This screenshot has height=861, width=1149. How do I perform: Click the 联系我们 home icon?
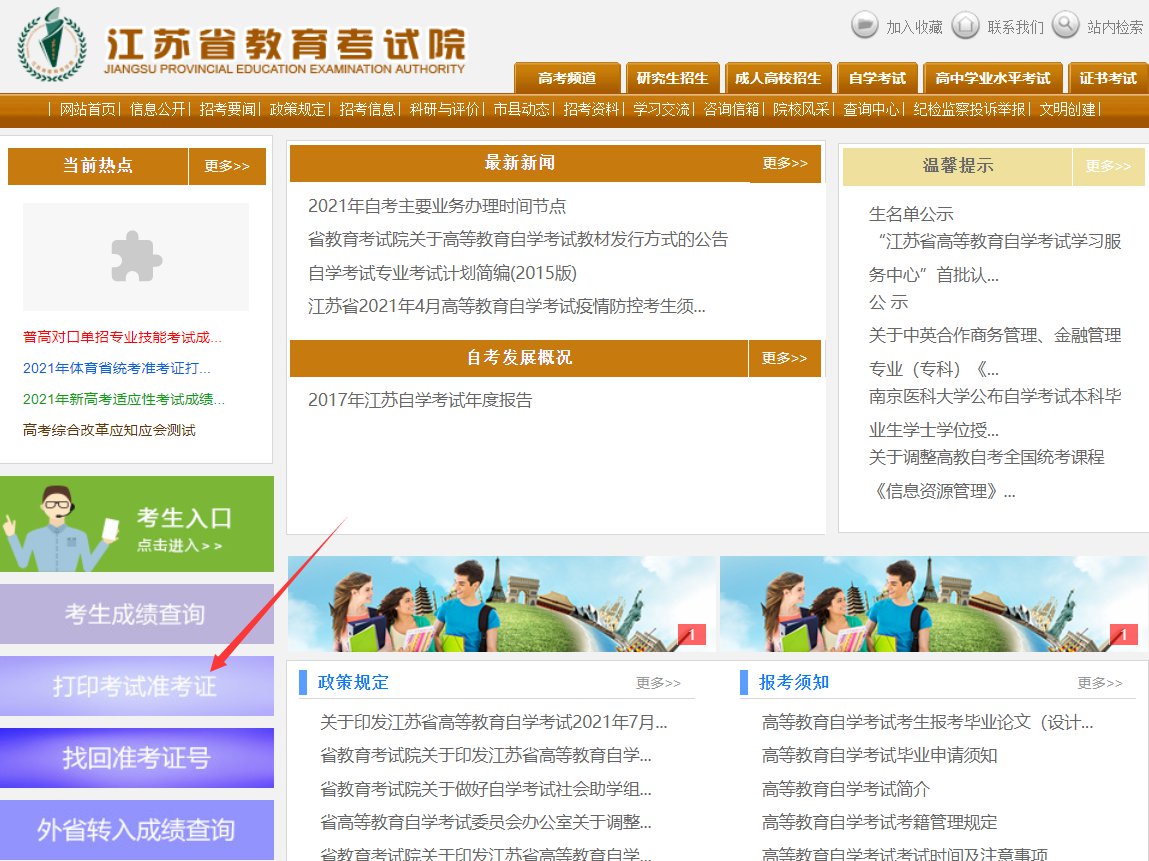(965, 25)
